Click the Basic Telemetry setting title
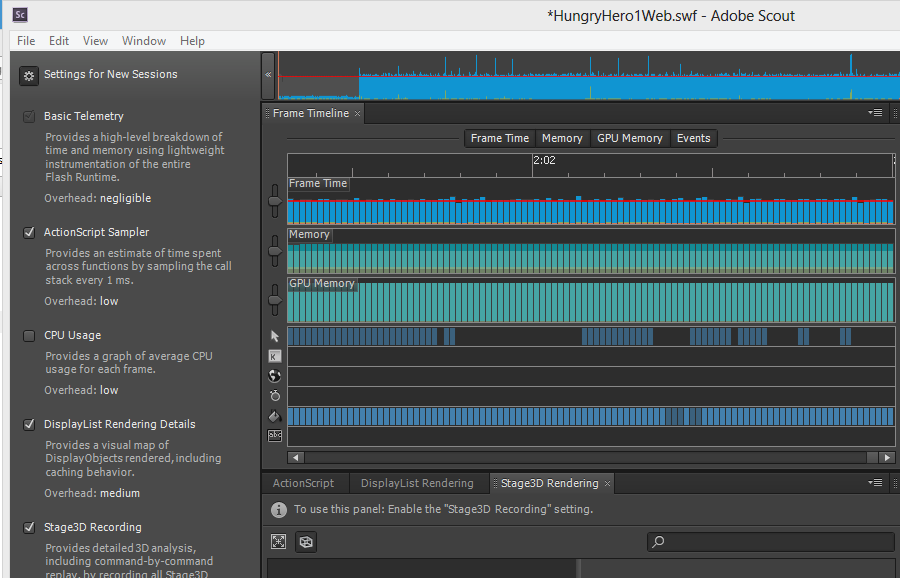 pos(84,117)
